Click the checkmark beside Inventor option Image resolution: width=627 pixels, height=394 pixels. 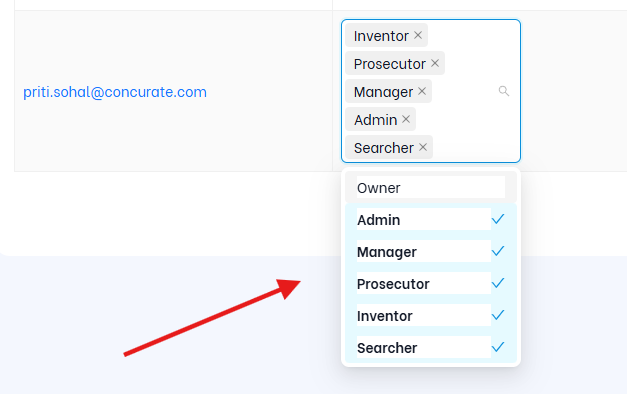[498, 315]
